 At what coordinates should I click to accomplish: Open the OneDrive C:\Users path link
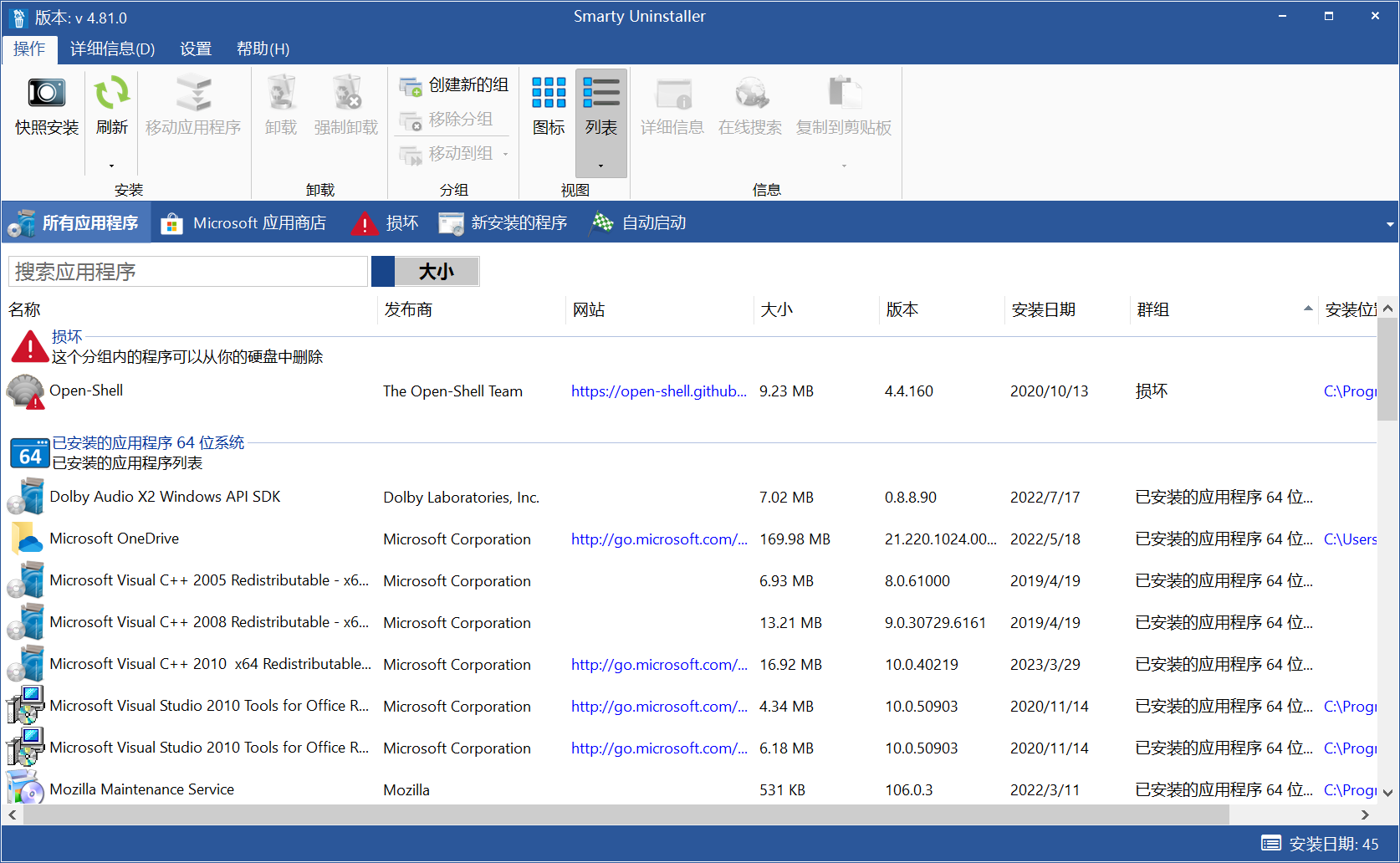(1350, 539)
